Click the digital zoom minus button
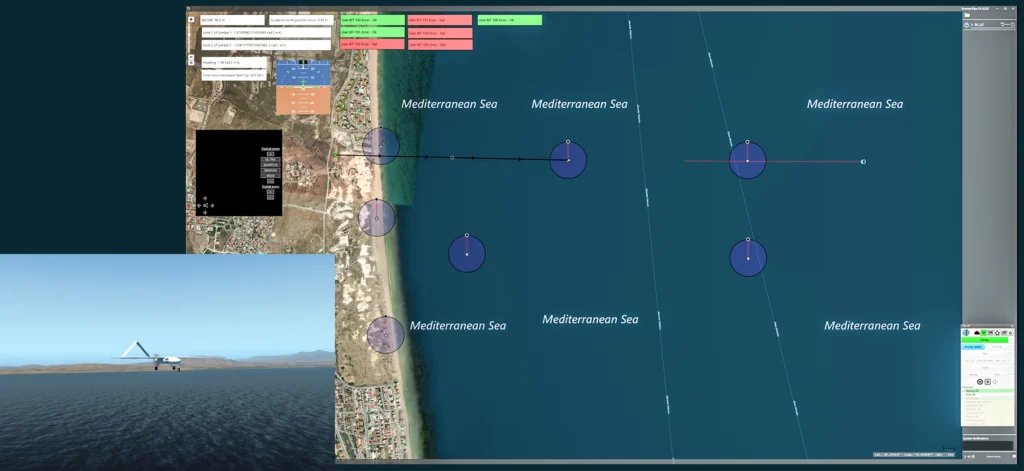The height and width of the screenshot is (471, 1024). coord(270,197)
